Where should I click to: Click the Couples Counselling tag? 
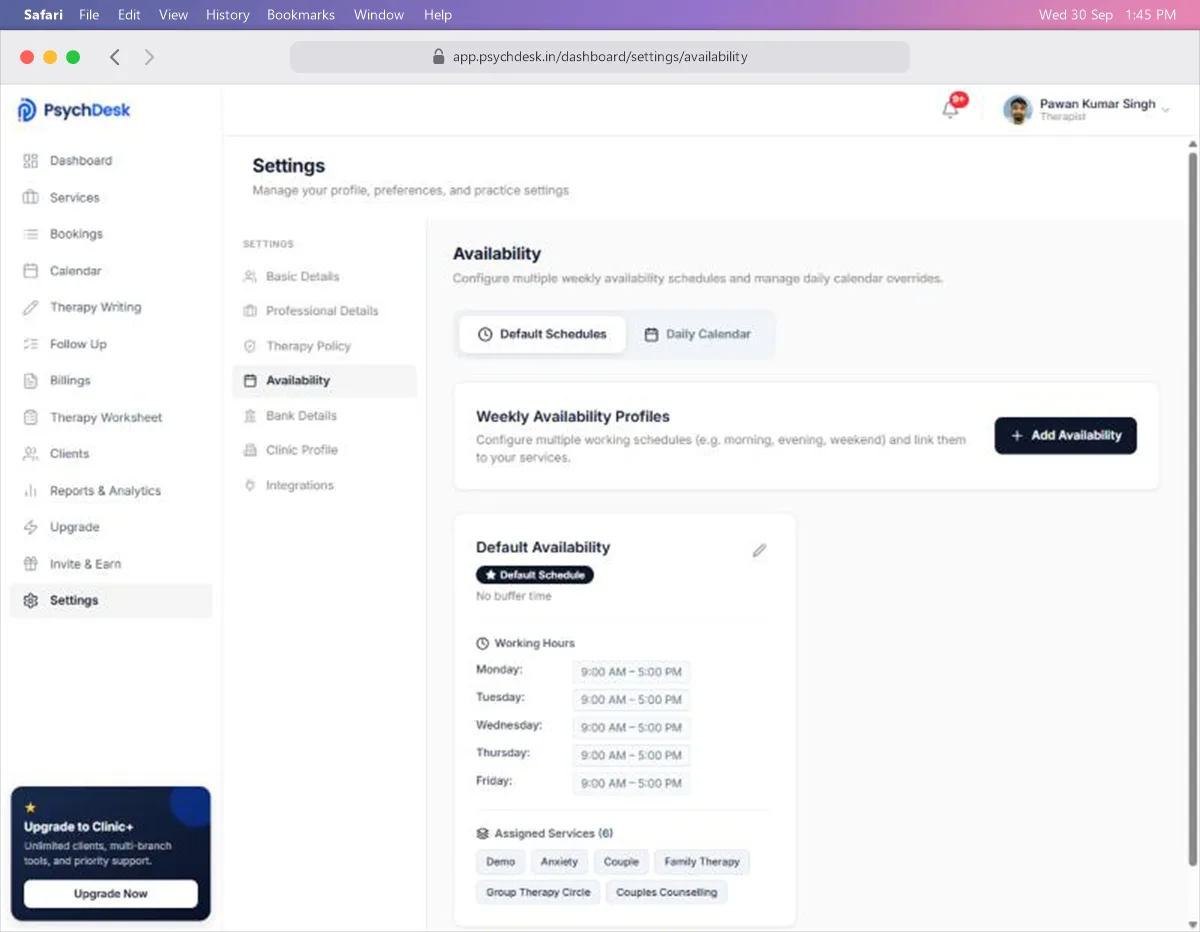667,892
